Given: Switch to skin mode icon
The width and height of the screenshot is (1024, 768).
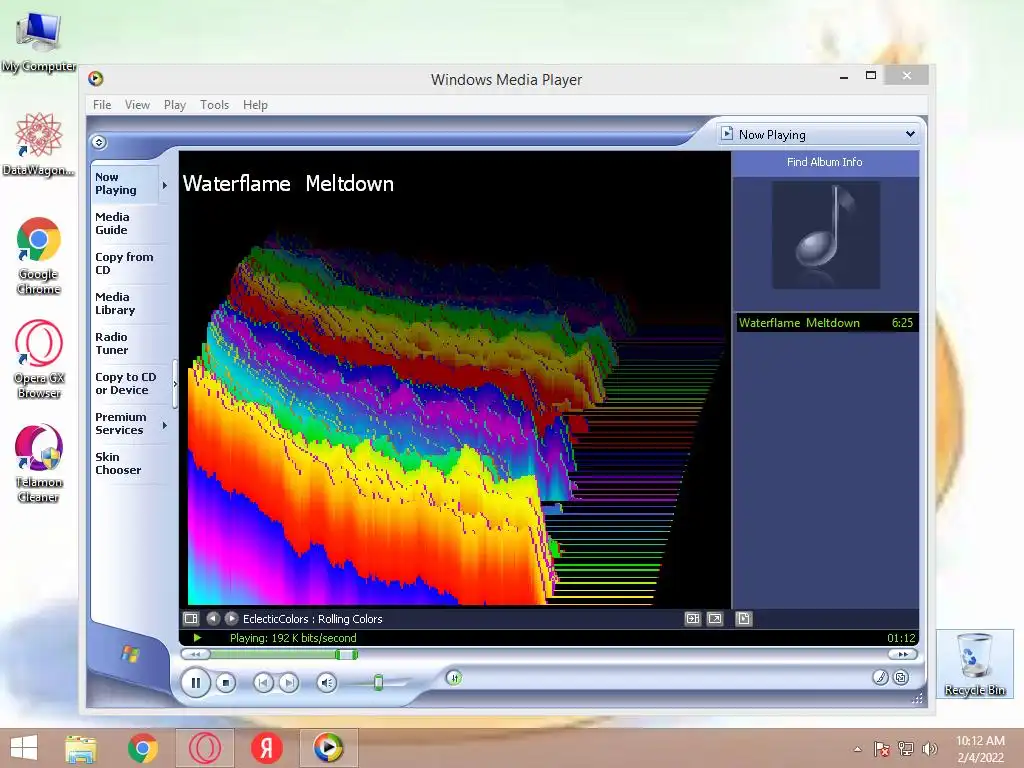Looking at the screenshot, I should (x=901, y=677).
